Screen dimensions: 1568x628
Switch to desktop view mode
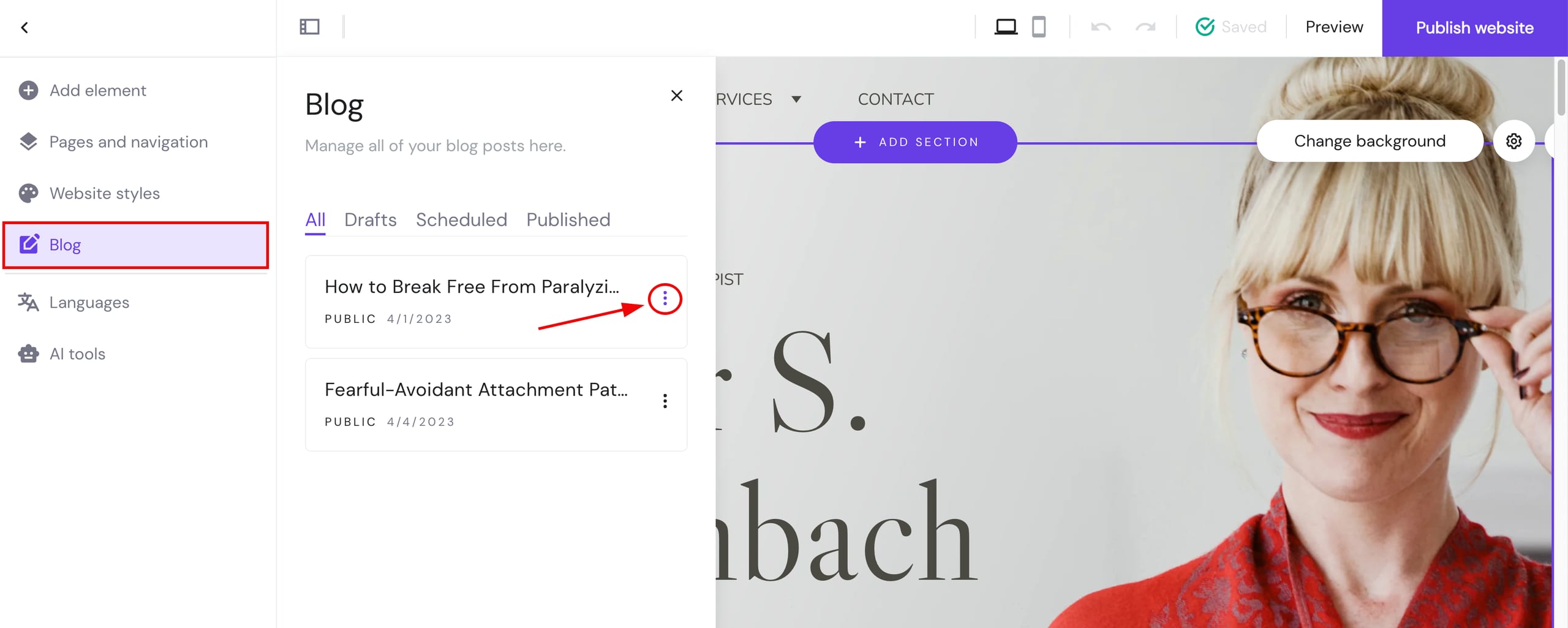pos(1007,26)
